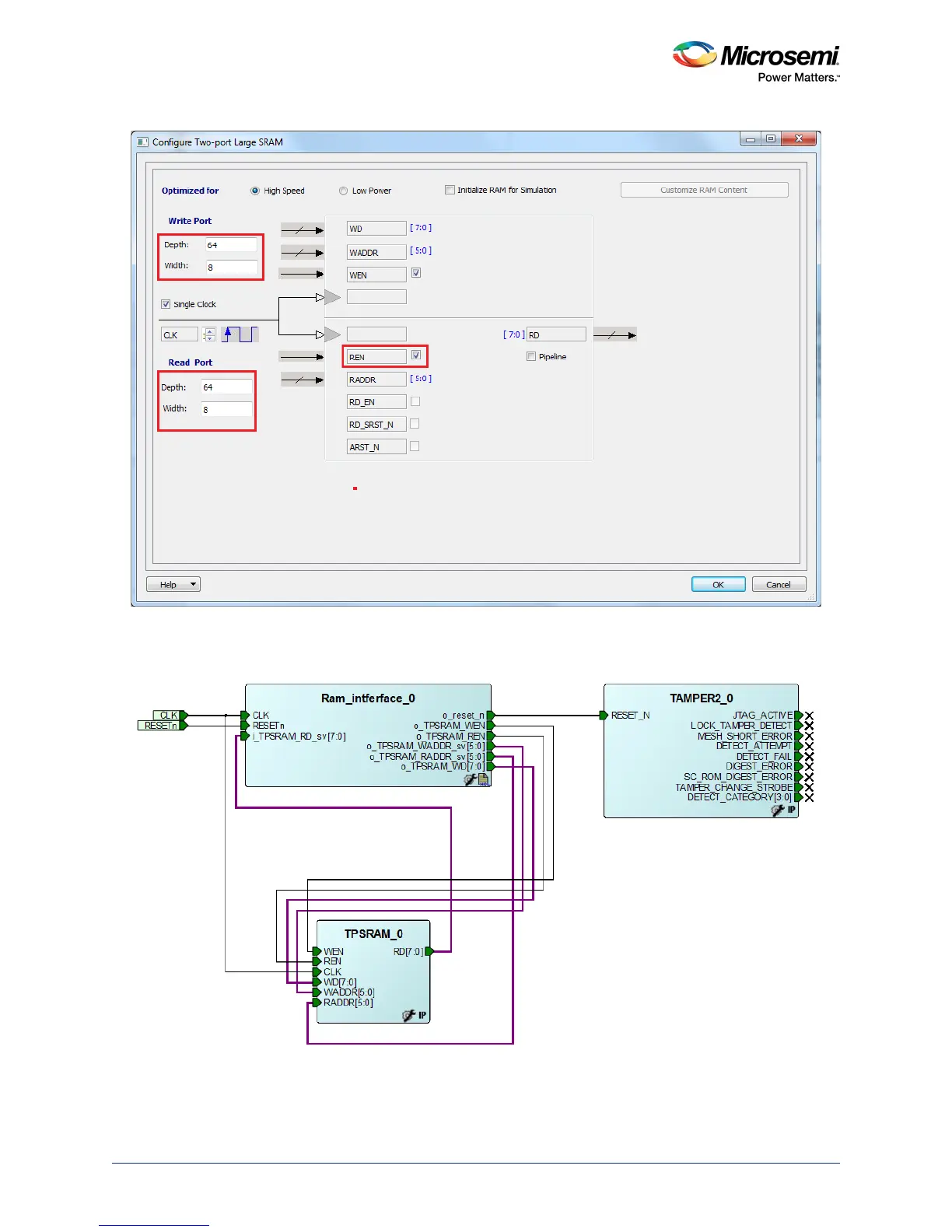Viewport: 952px width, 1232px height.
Task: Toggle the Single Clock checkbox
Action: coord(166,304)
